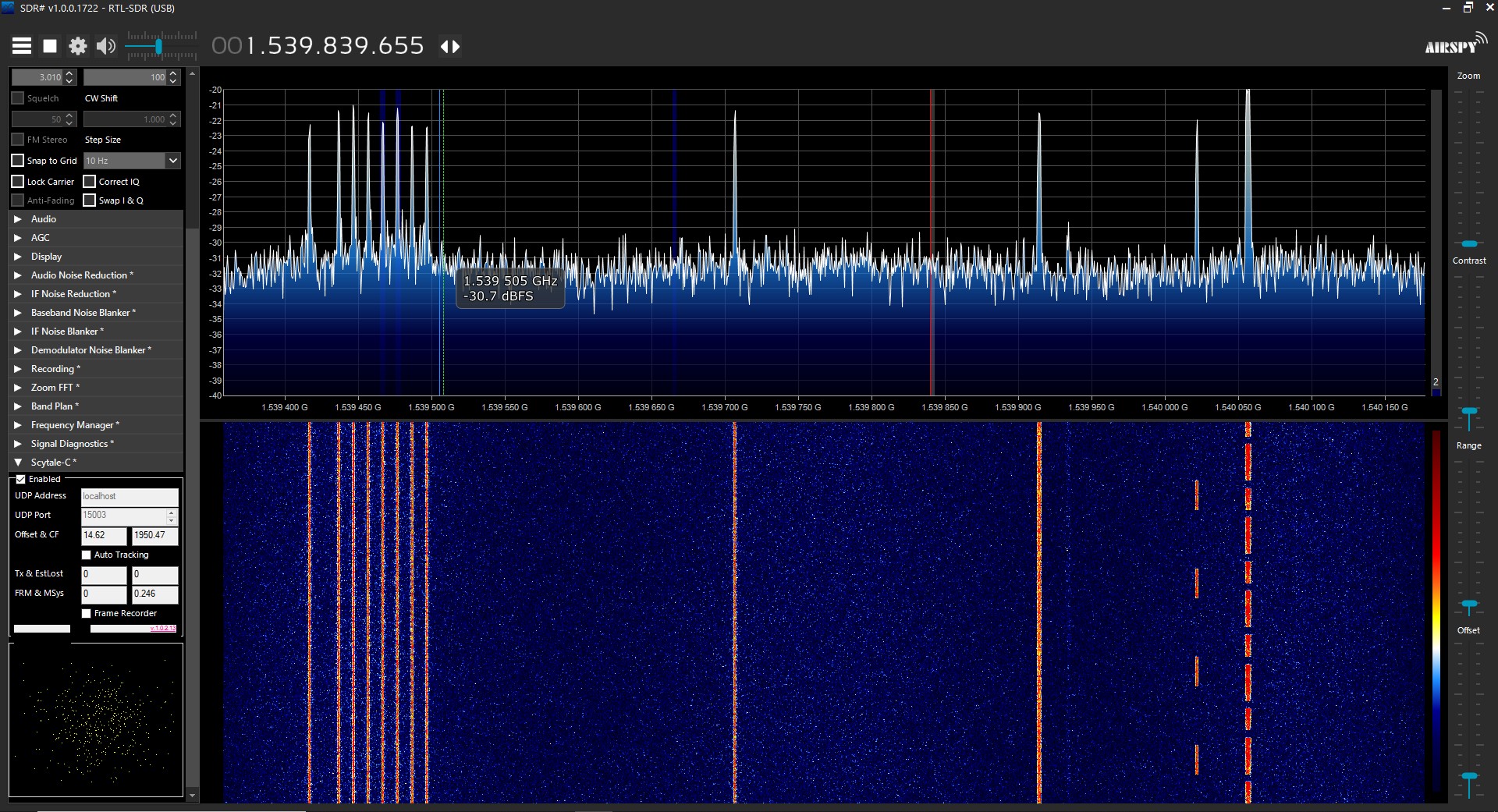The image size is (1498, 812).
Task: Click the AIRSPY logo
Action: [x=1453, y=45]
